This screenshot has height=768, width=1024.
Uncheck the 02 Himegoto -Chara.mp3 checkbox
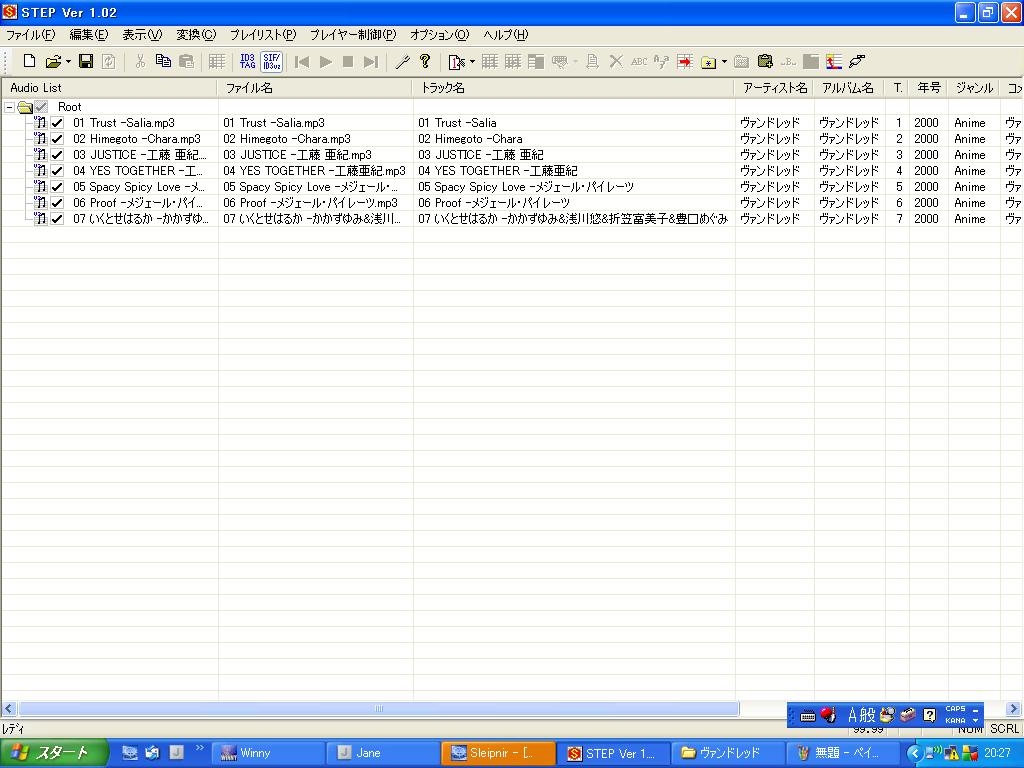pyautogui.click(x=57, y=138)
